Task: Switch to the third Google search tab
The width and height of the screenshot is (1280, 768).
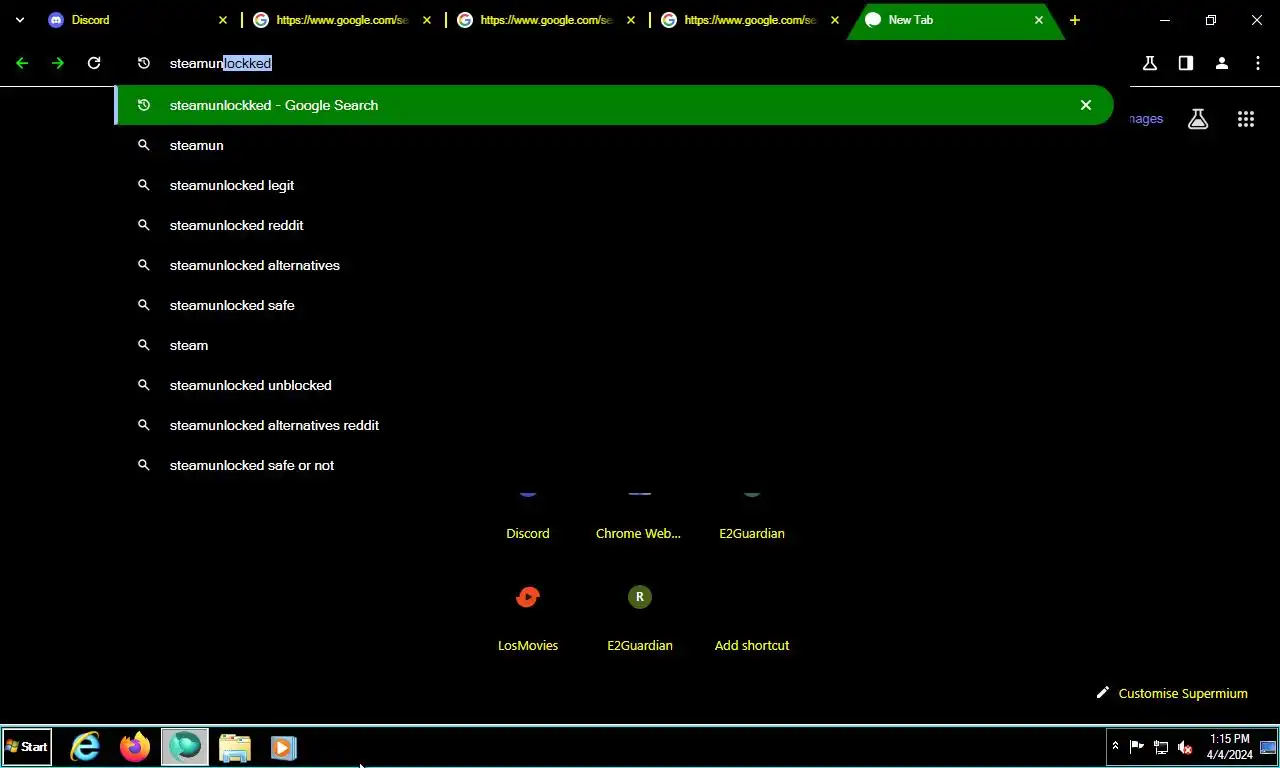Action: [x=751, y=20]
